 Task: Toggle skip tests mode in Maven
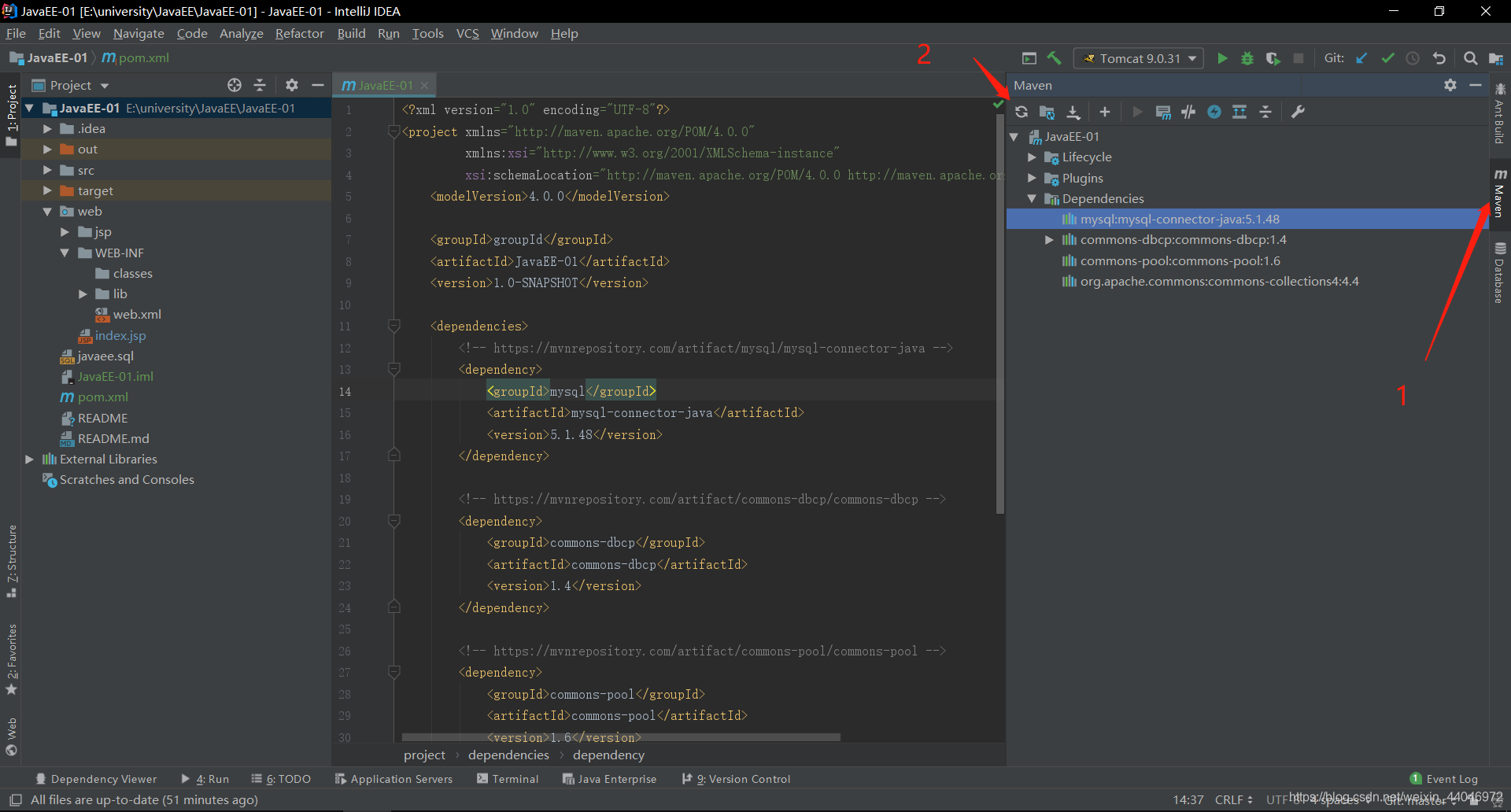point(1214,112)
